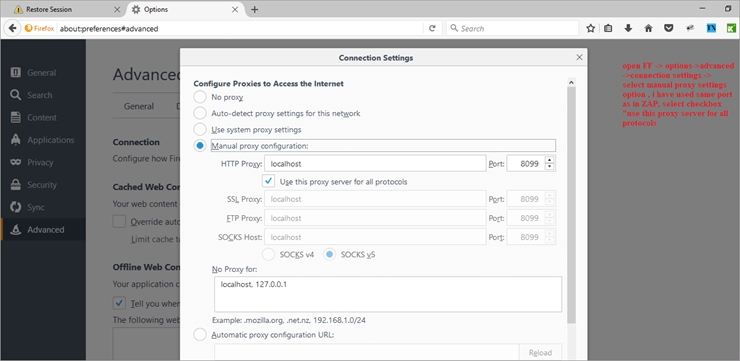
Task: Click the Pocket icon in the toolbar
Action: click(x=669, y=28)
